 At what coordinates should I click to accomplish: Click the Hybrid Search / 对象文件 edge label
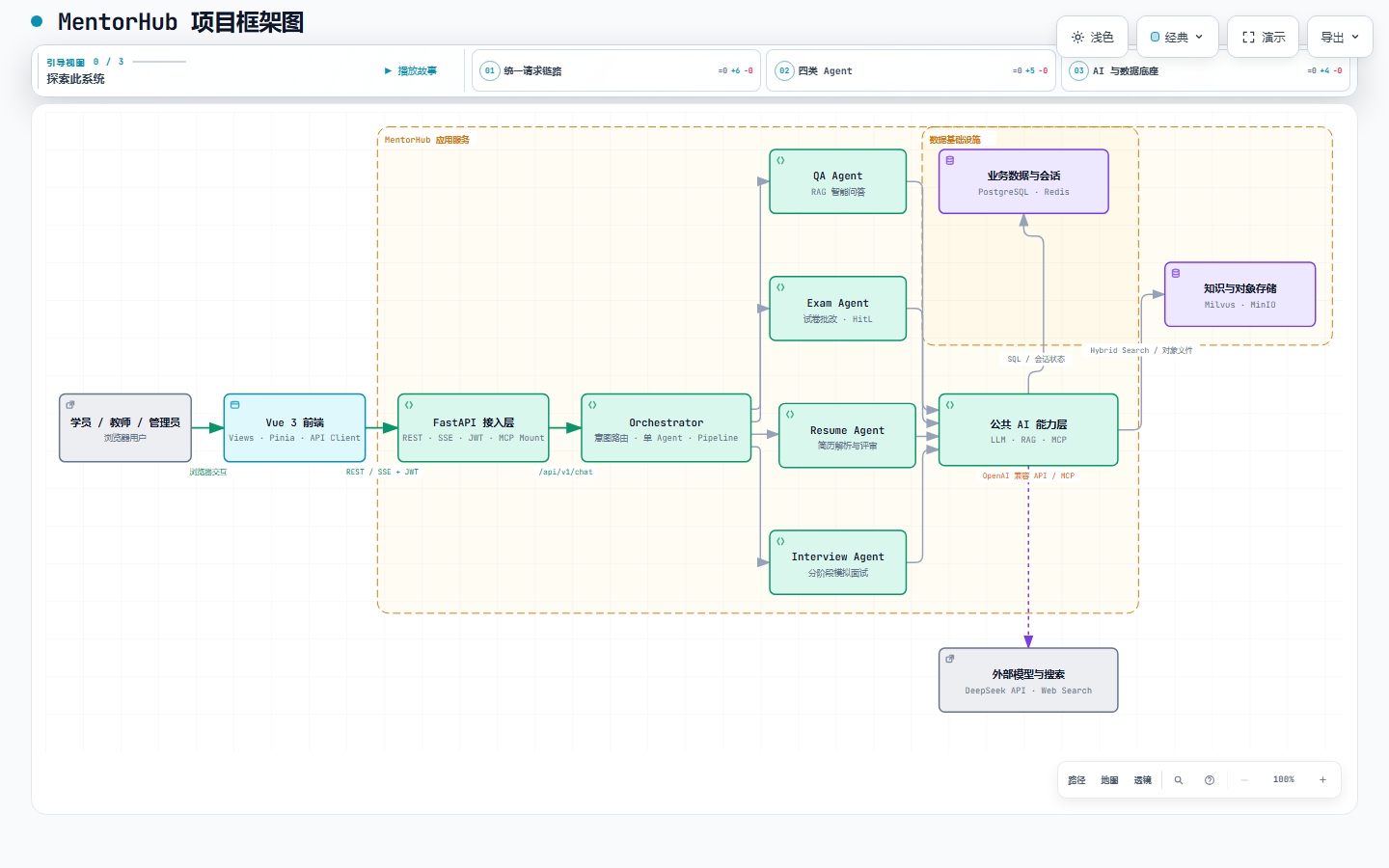(x=1141, y=350)
